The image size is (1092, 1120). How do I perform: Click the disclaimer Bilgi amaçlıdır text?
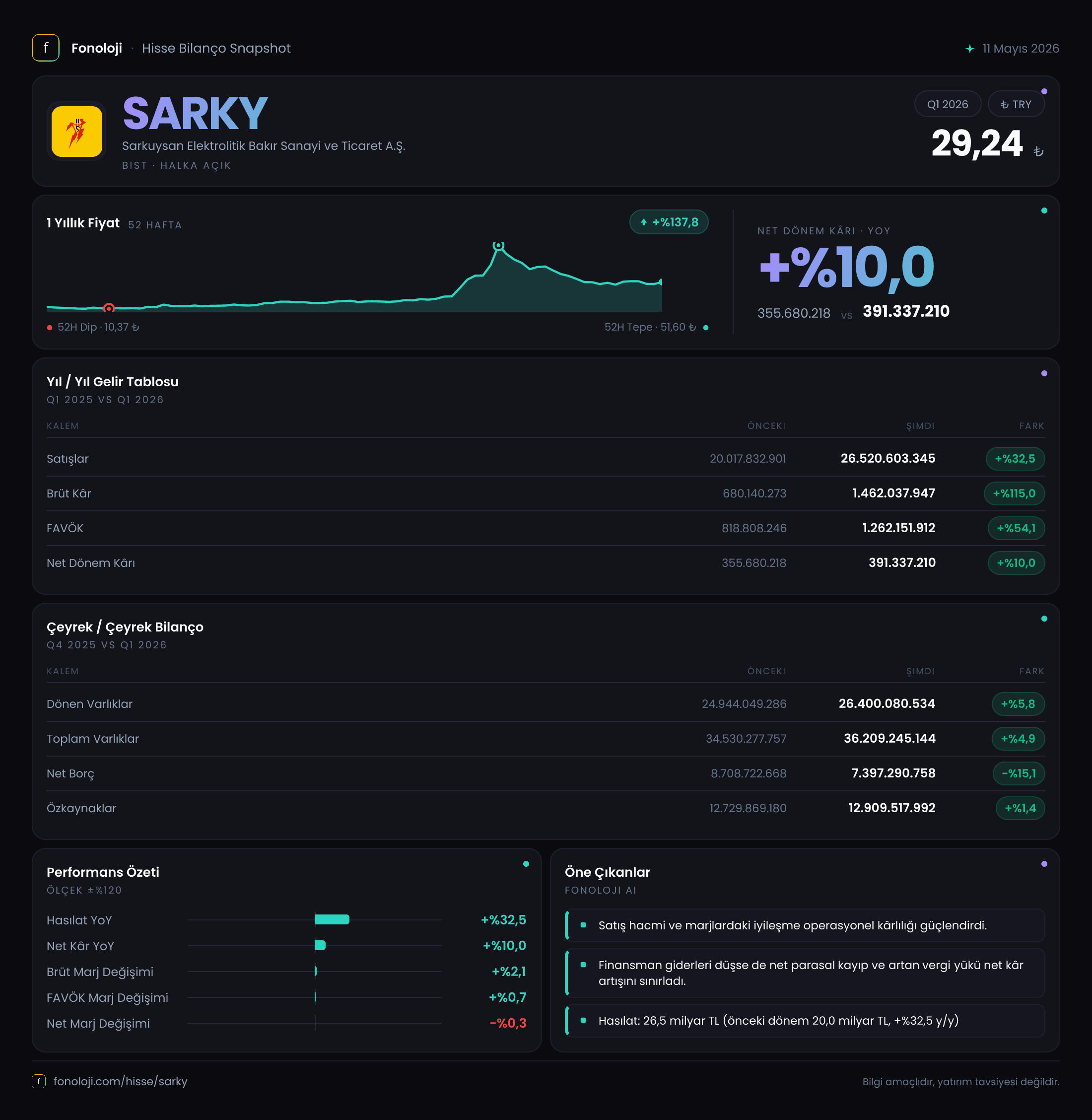coord(960,1082)
